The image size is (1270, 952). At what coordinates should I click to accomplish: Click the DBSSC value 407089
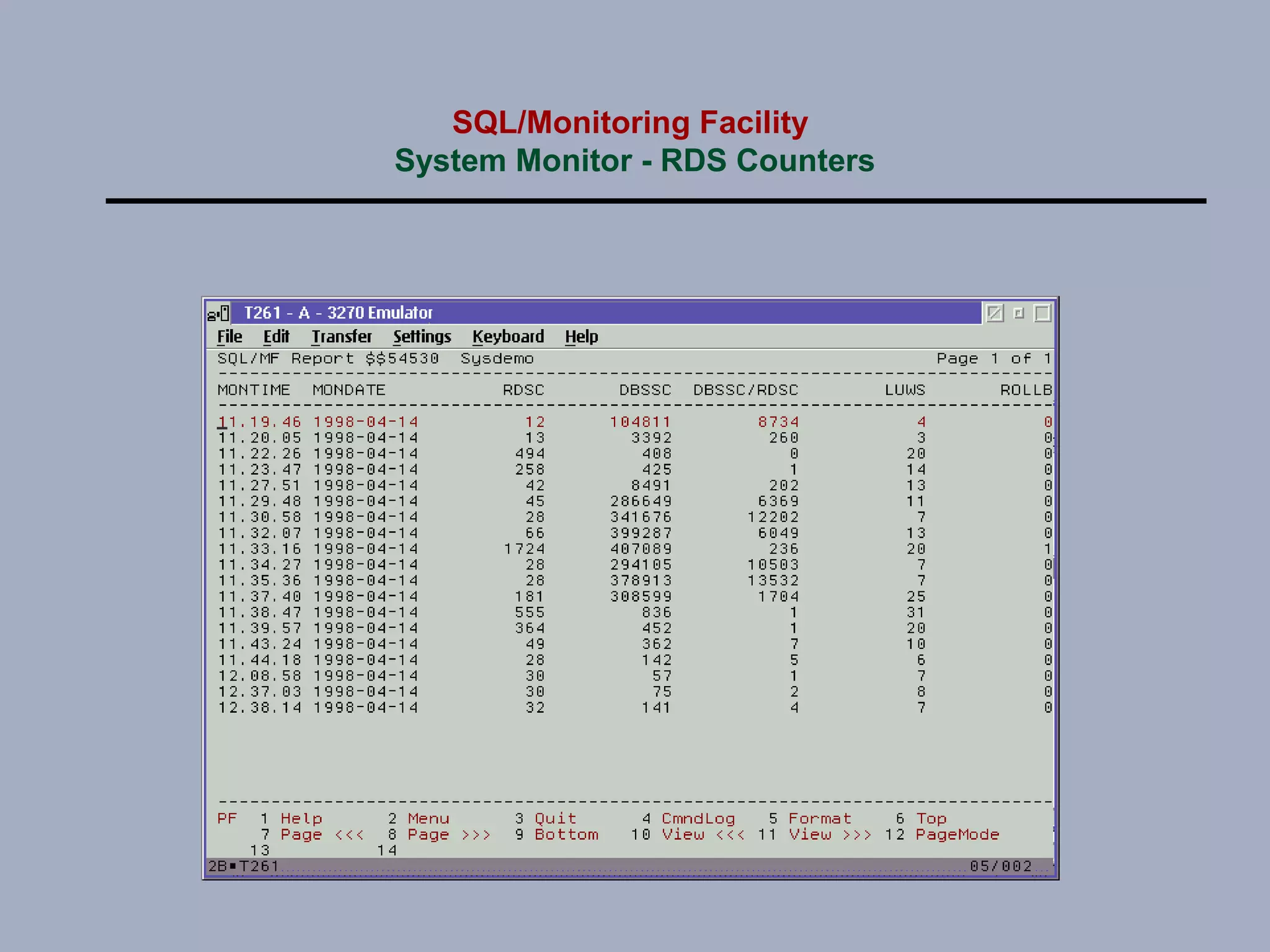click(640, 549)
